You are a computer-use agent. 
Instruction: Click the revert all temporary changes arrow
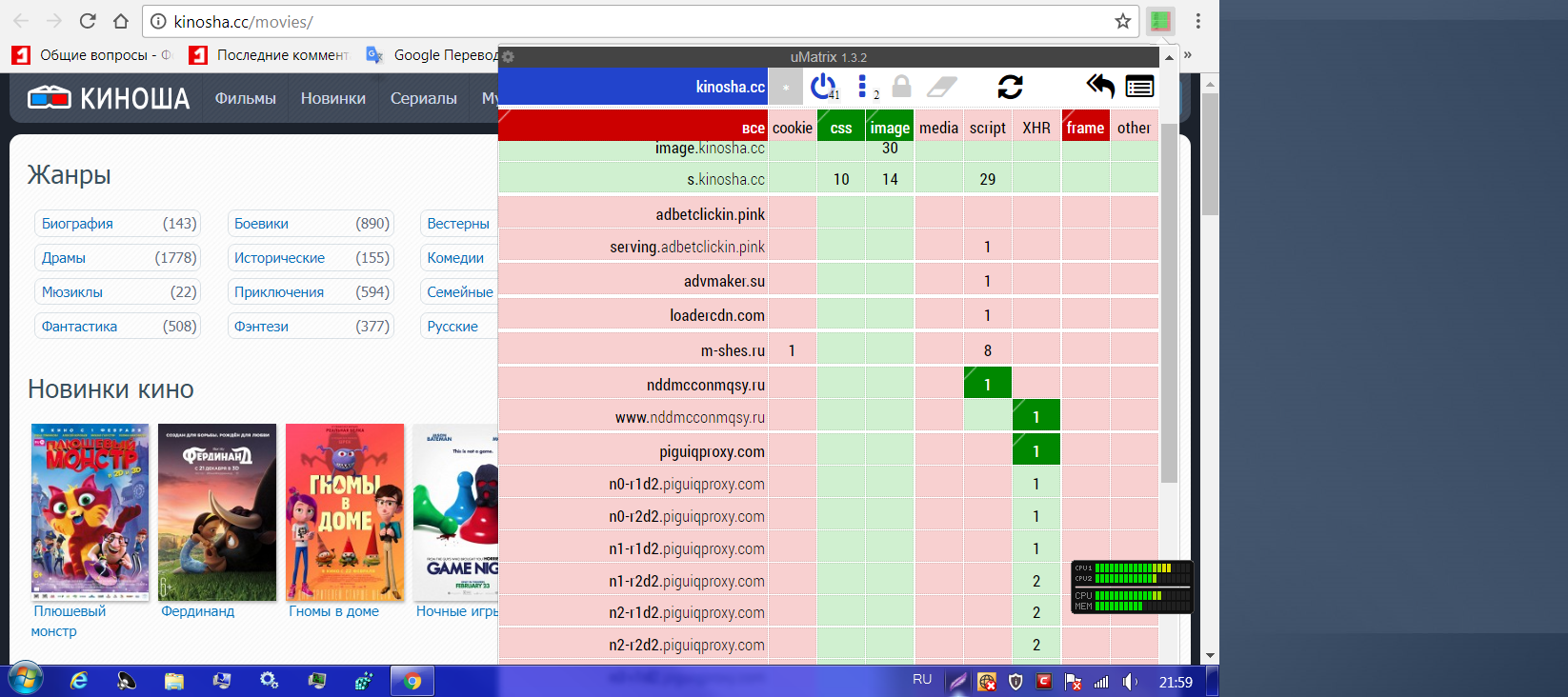tap(1100, 87)
